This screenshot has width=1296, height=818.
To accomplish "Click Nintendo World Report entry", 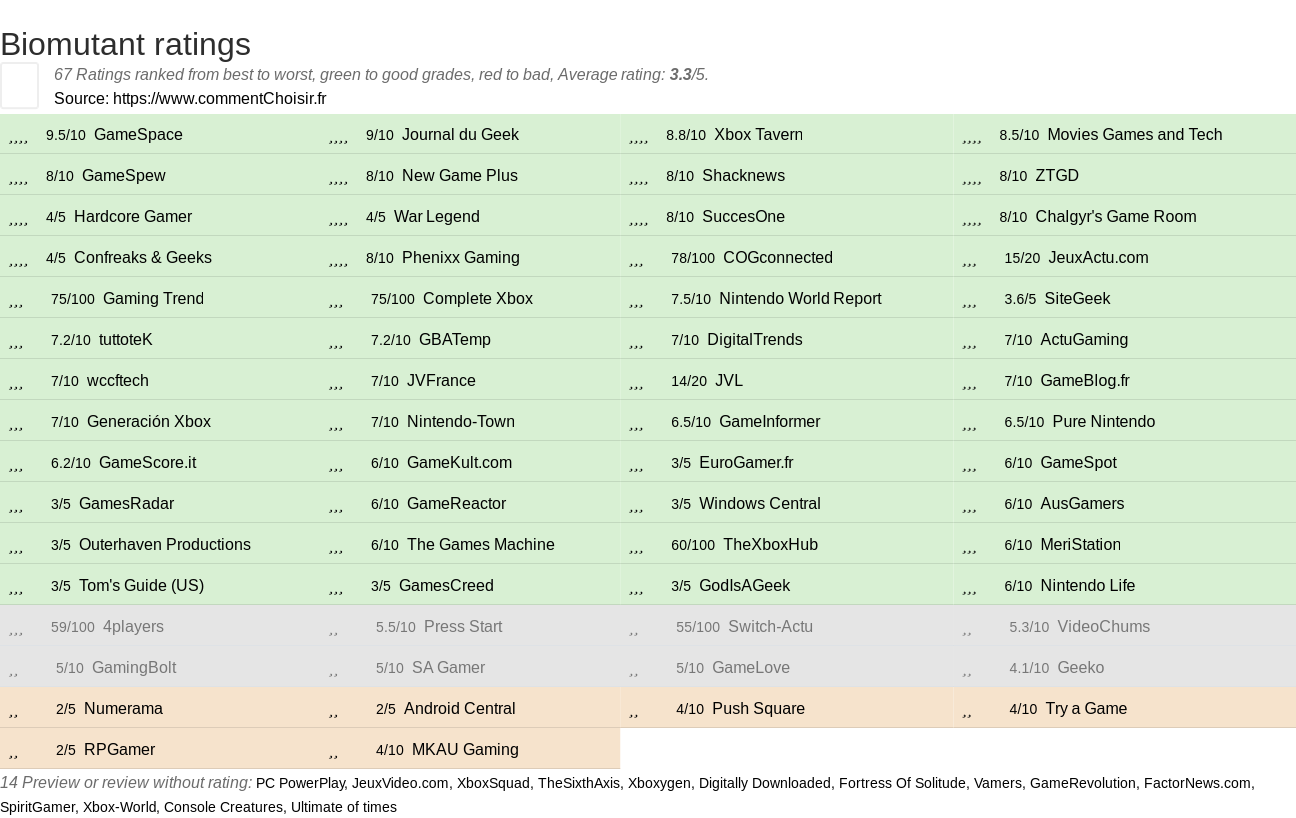I will click(800, 298).
